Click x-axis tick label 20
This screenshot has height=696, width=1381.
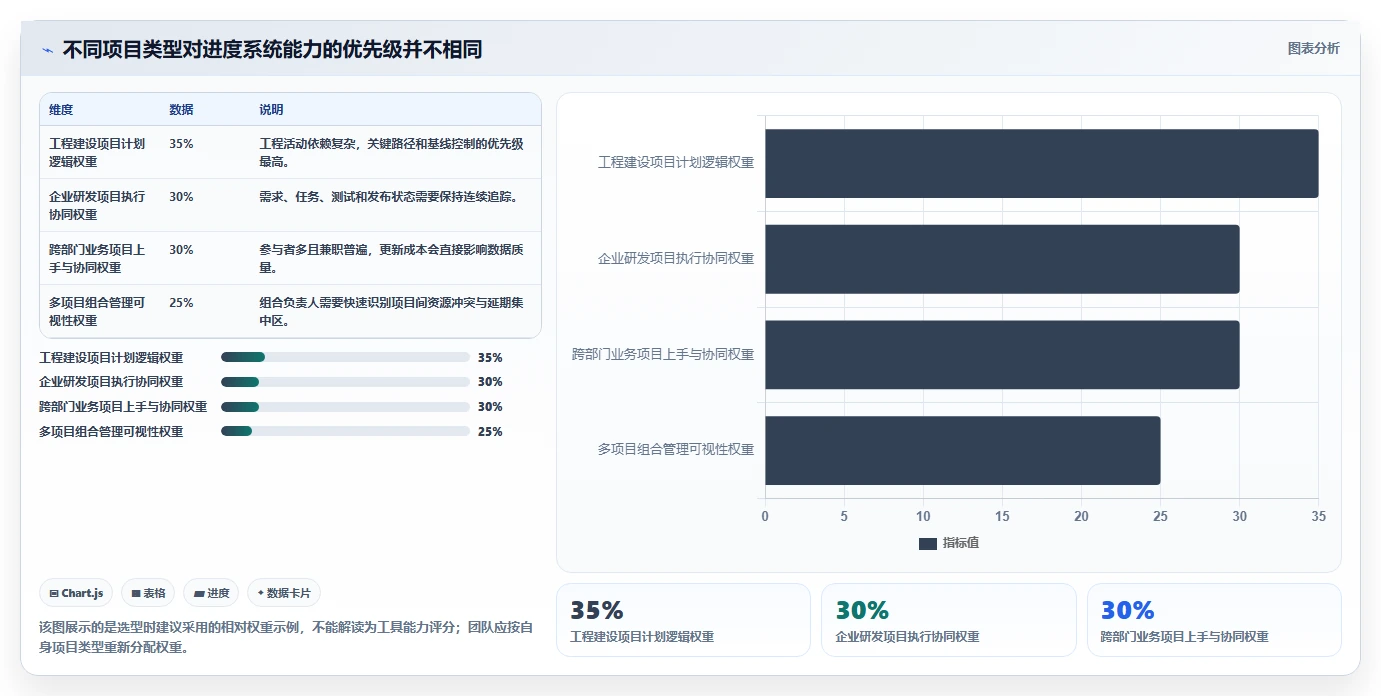coord(1081,516)
